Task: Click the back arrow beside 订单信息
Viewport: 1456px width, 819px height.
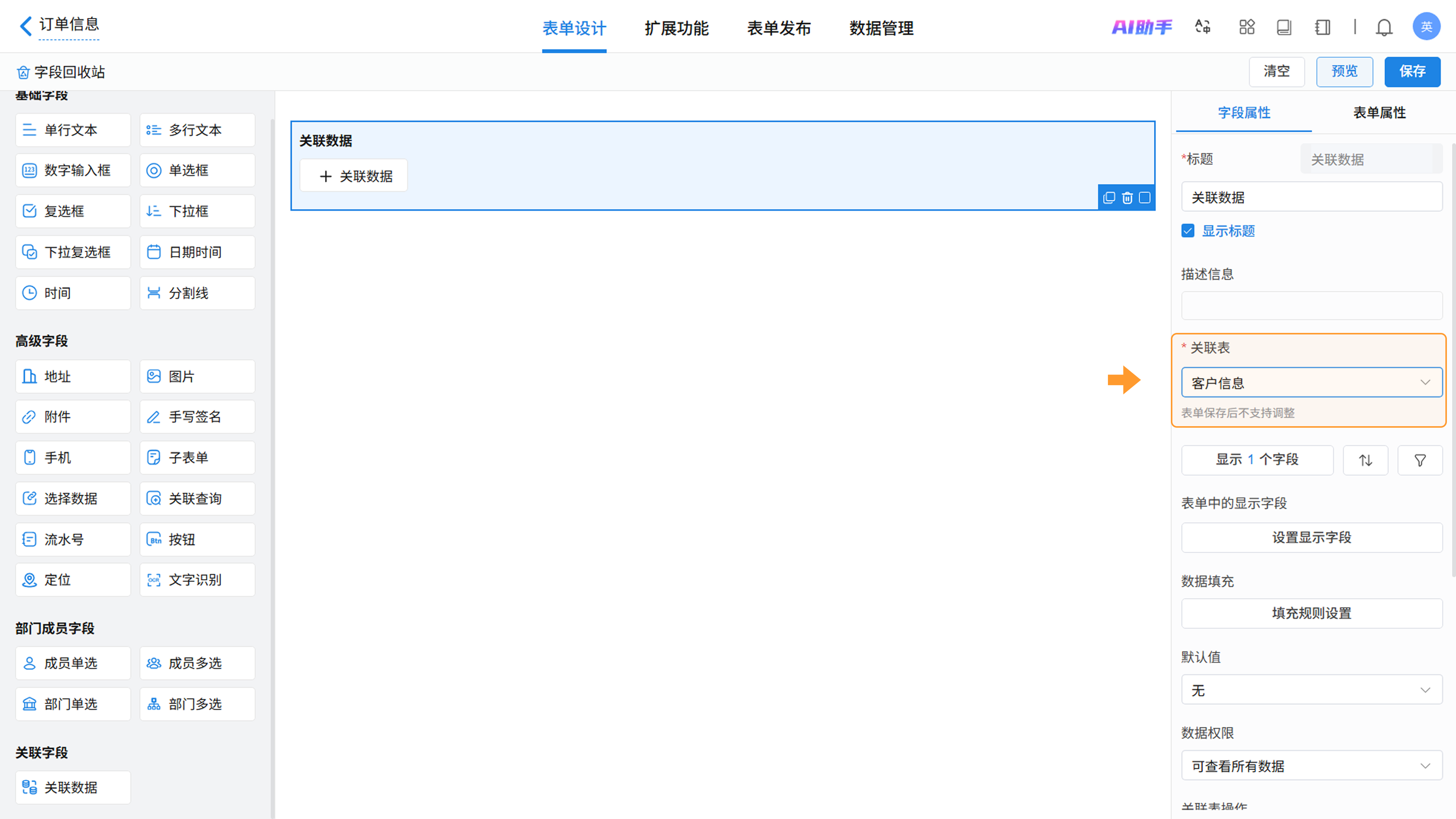Action: (25, 25)
